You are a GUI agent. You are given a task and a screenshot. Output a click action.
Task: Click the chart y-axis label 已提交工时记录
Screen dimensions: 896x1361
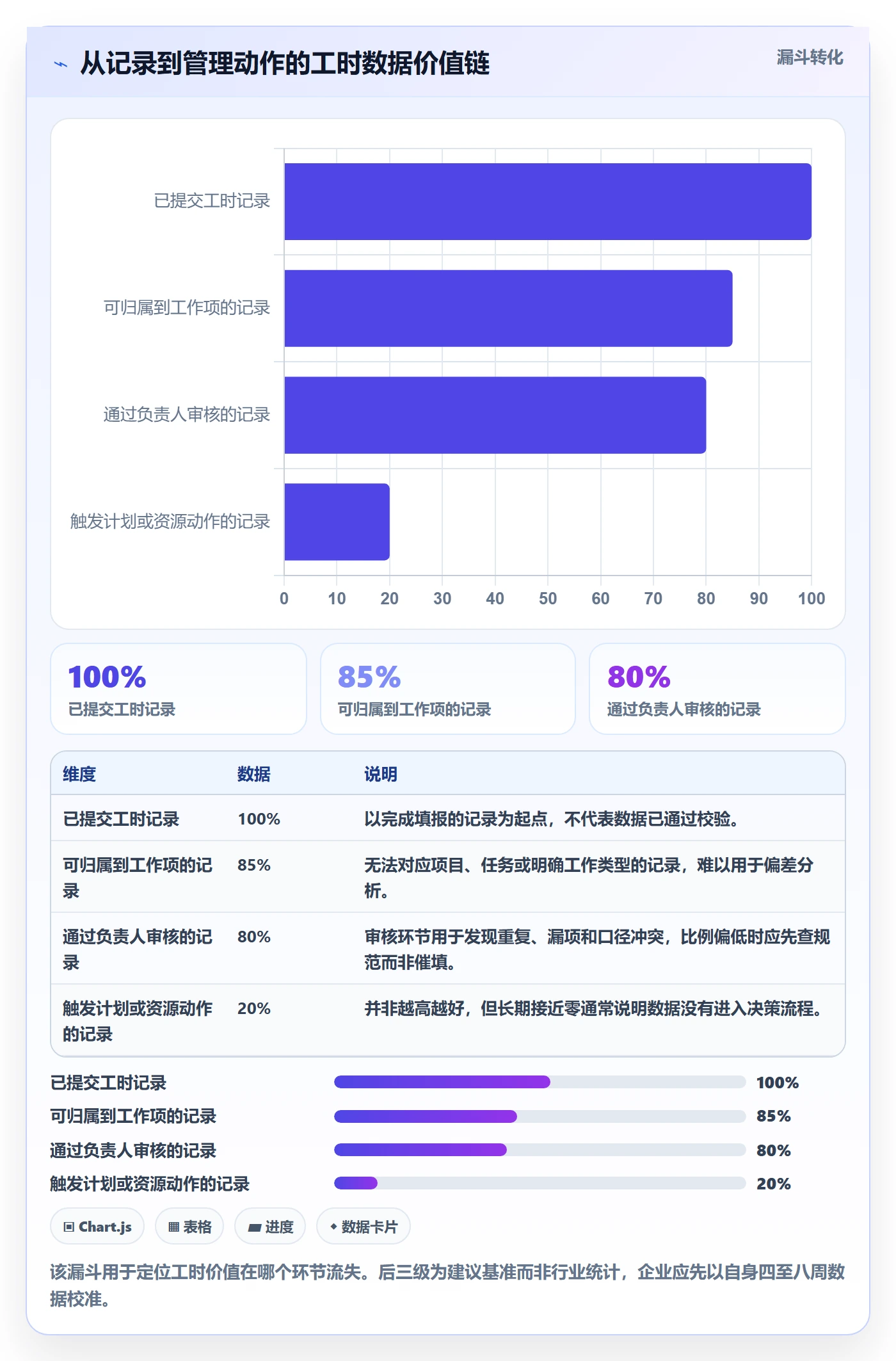pyautogui.click(x=212, y=201)
